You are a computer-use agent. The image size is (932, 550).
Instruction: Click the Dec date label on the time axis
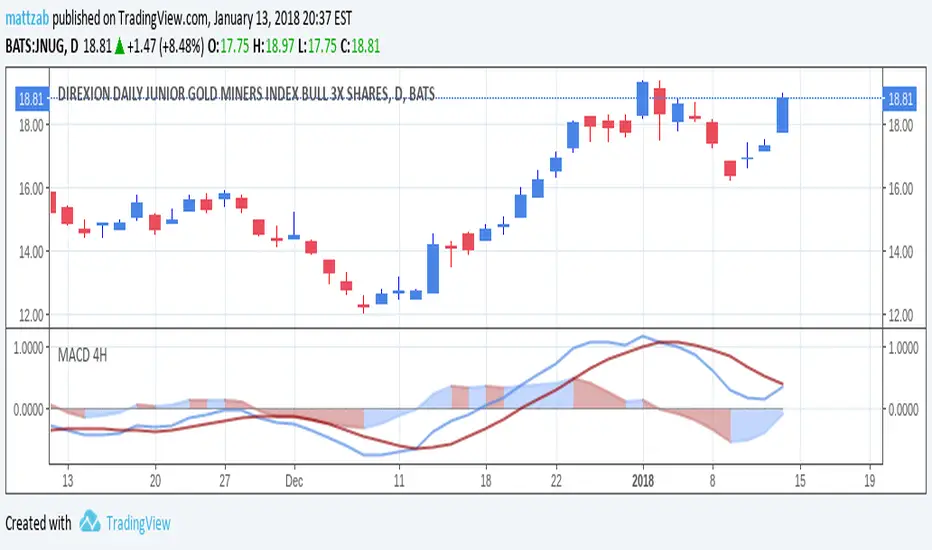click(x=294, y=480)
